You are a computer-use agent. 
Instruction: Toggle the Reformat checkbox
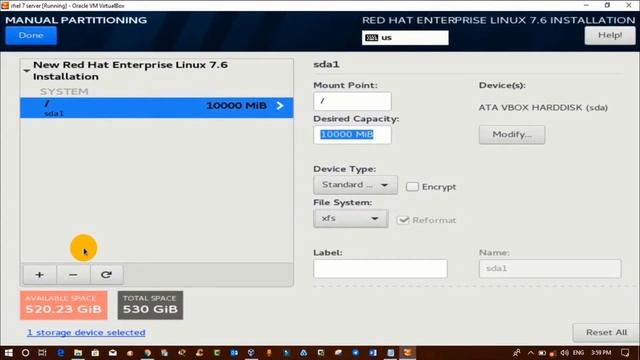click(403, 220)
